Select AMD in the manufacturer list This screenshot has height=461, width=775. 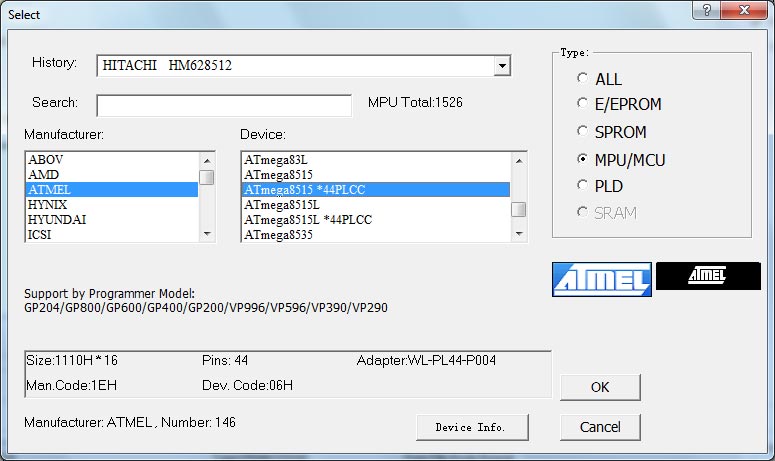pos(112,174)
